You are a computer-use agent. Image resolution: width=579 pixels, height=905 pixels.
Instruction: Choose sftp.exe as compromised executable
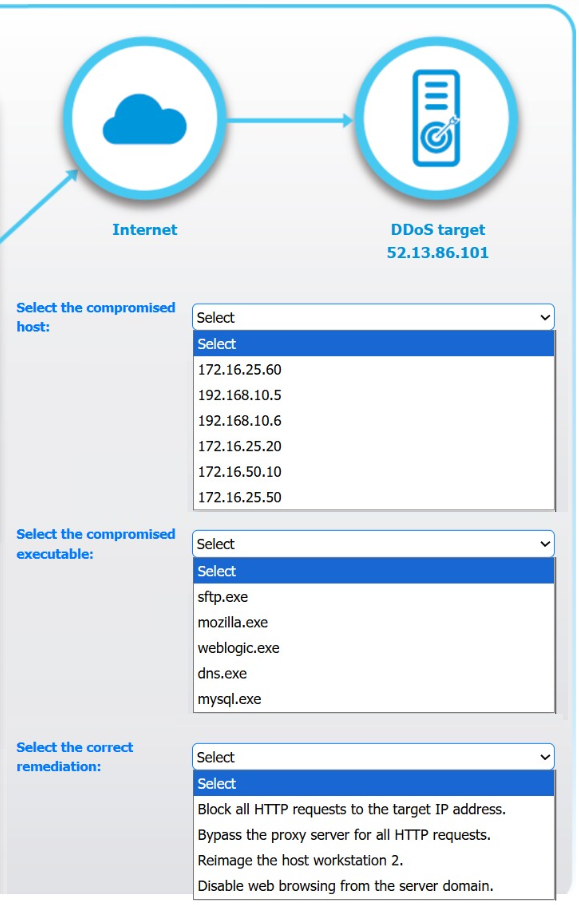(373, 597)
